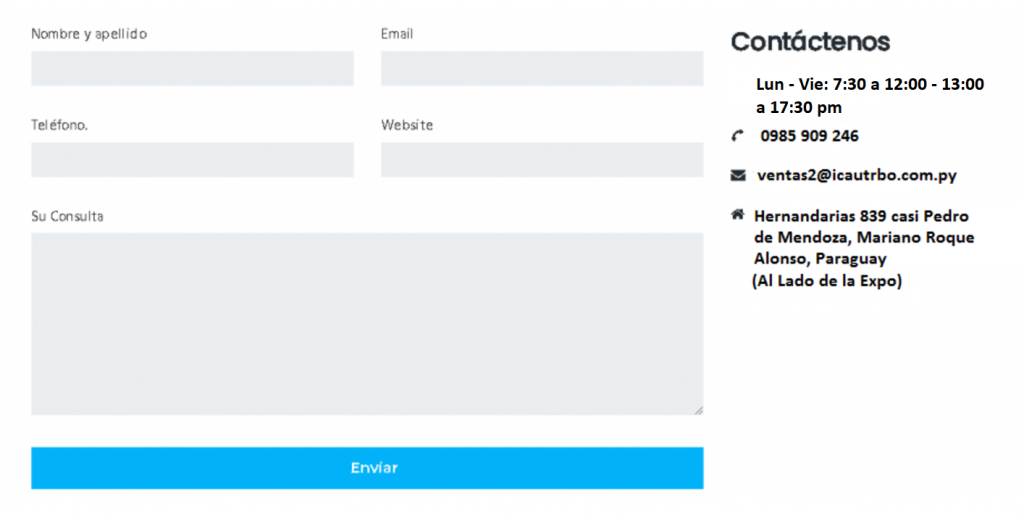Click the Contáctenos heading

click(x=810, y=42)
